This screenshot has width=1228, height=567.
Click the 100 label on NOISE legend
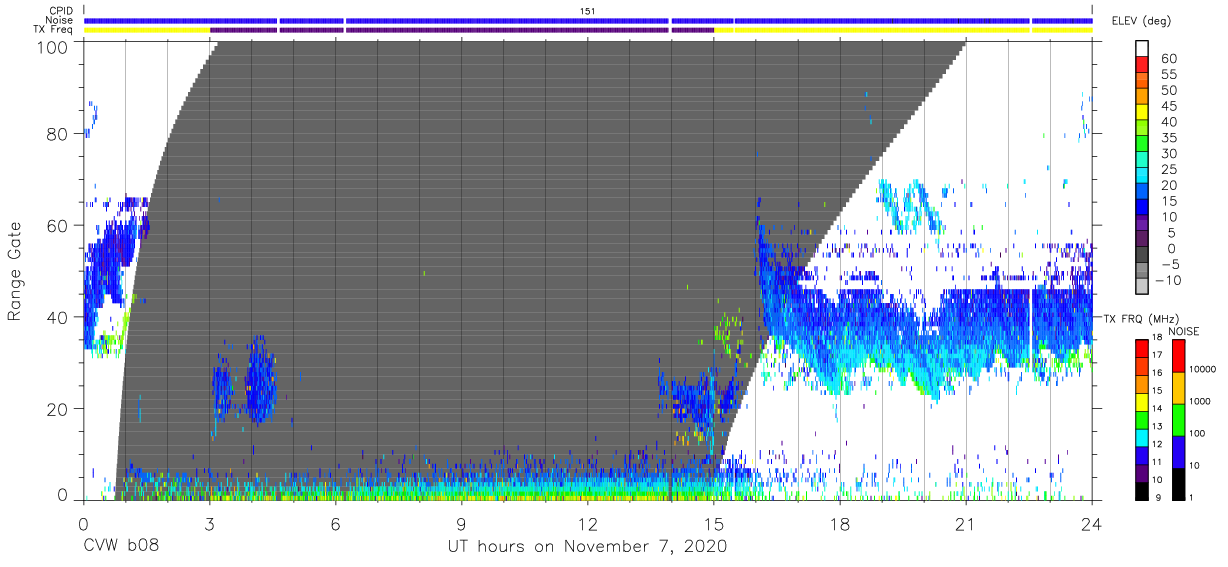point(1198,433)
